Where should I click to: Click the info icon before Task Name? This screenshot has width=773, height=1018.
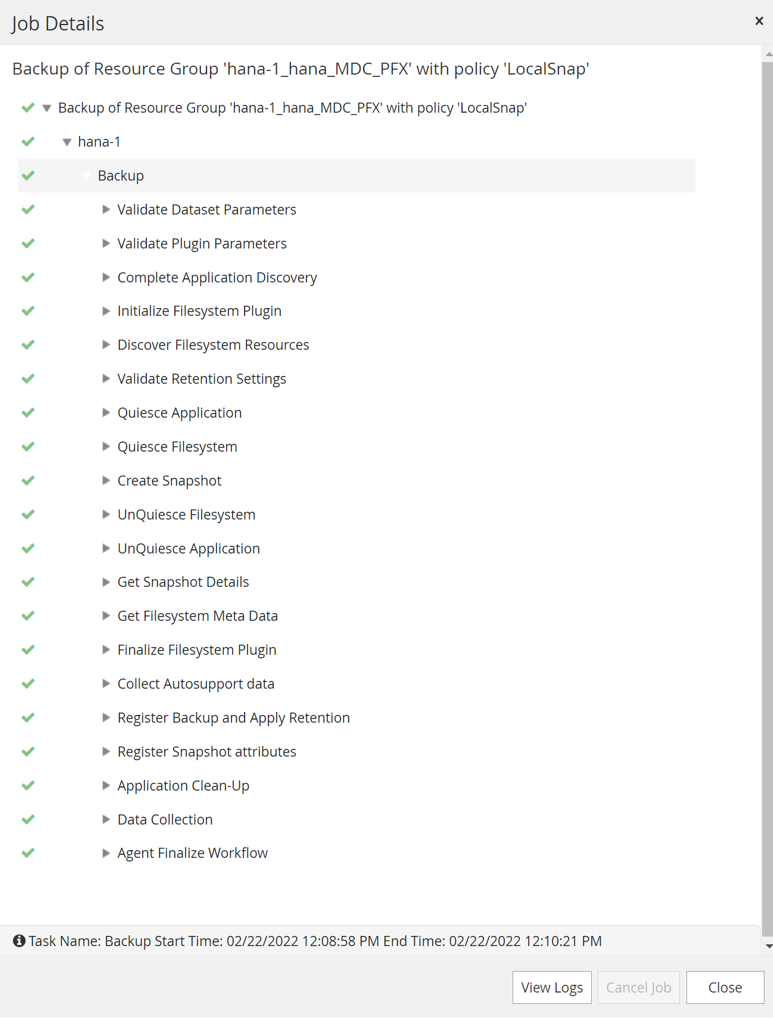[x=19, y=941]
